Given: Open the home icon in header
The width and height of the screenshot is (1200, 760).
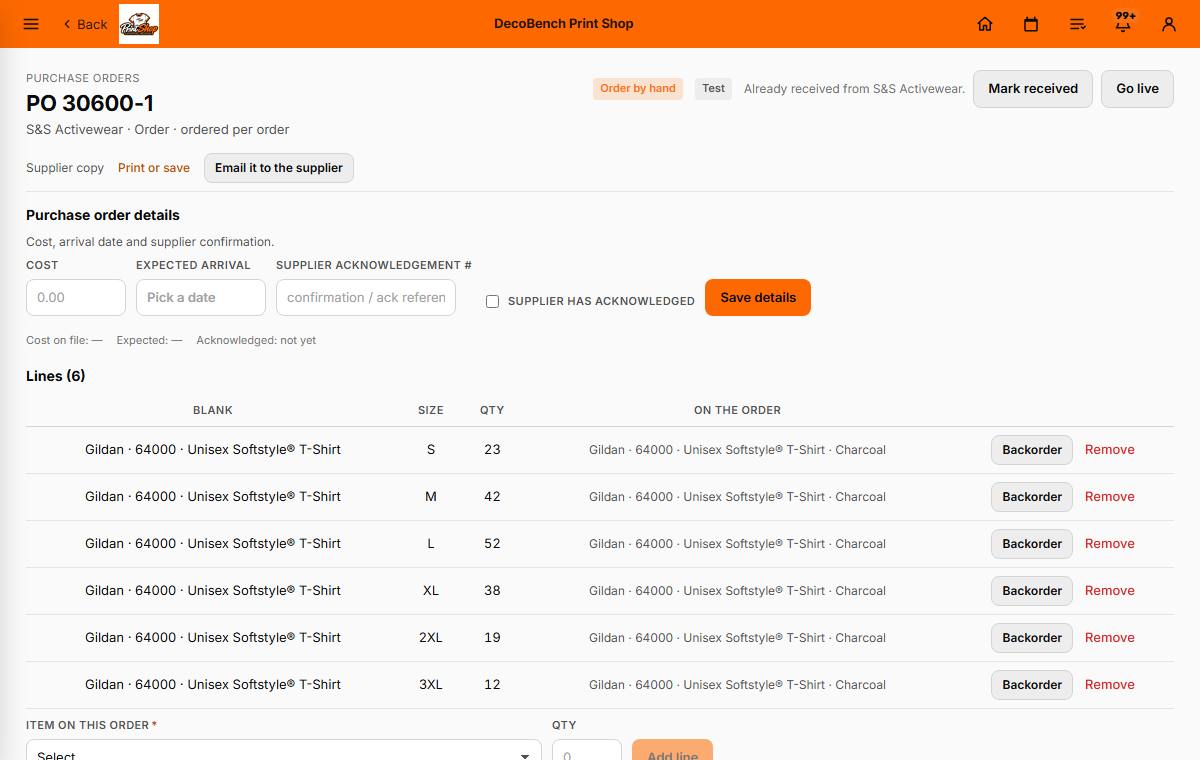Looking at the screenshot, I should 985,24.
